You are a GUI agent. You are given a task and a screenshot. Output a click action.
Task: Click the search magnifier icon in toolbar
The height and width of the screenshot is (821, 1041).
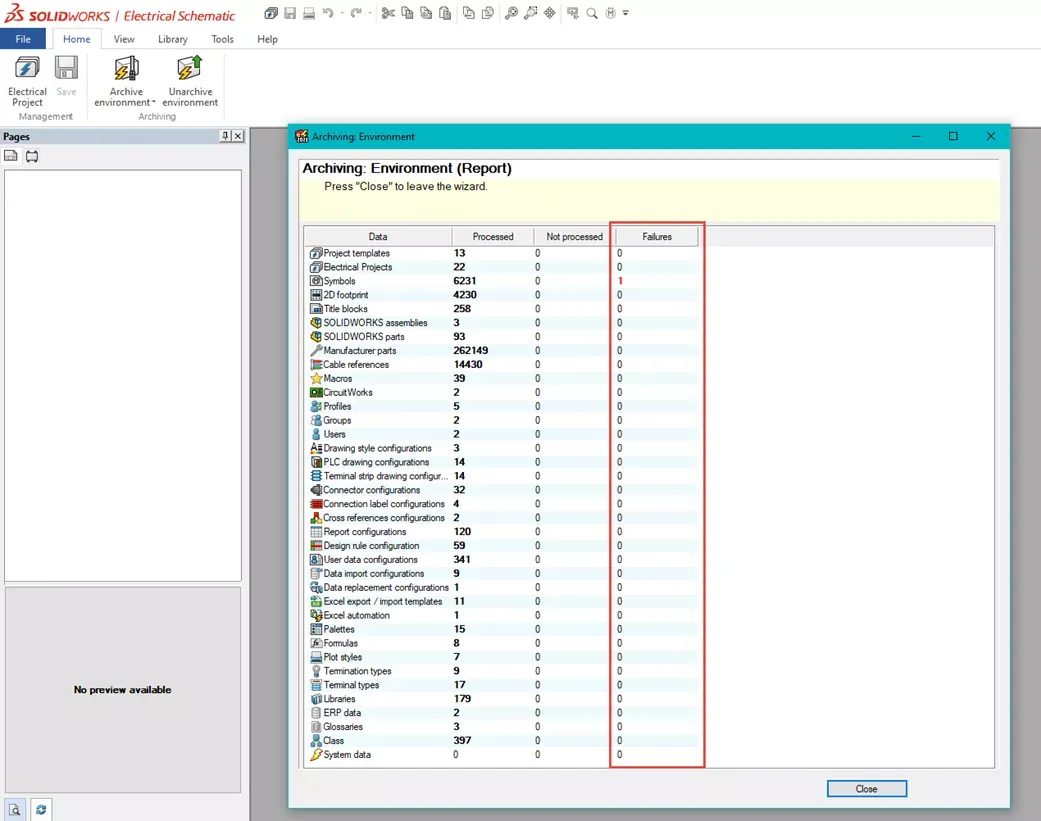tap(592, 13)
